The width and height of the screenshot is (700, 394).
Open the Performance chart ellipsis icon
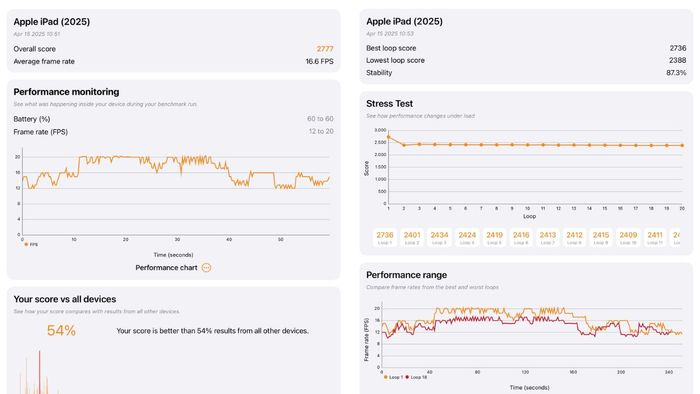pyautogui.click(x=206, y=268)
